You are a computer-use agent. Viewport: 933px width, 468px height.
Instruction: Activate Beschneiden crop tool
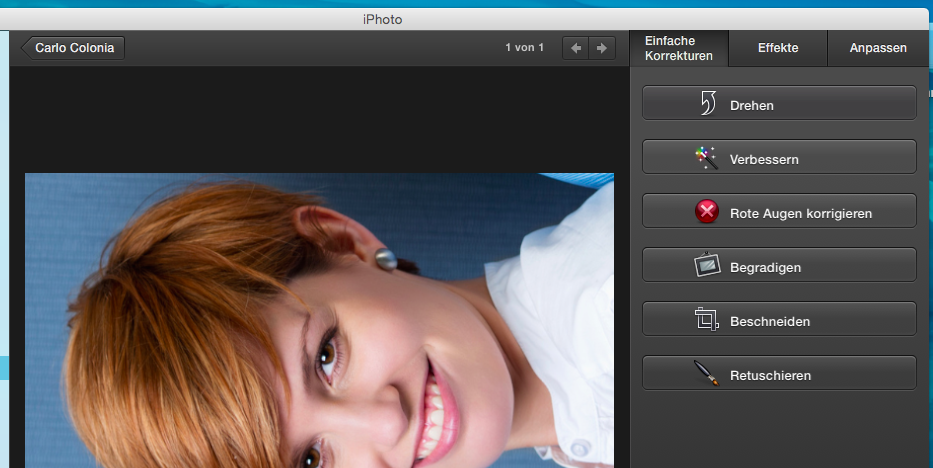(779, 319)
